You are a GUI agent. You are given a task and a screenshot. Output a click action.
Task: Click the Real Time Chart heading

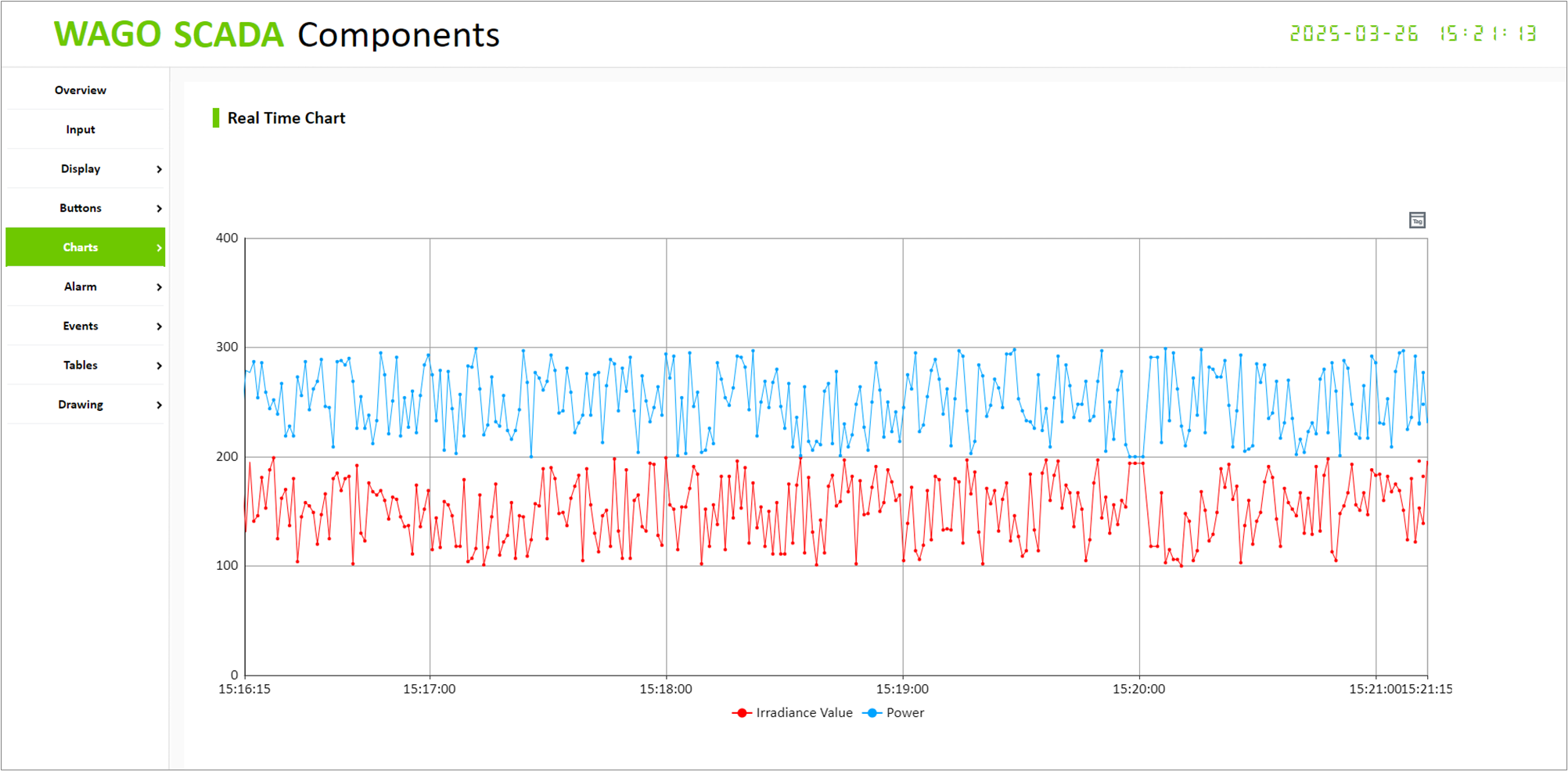coord(286,118)
